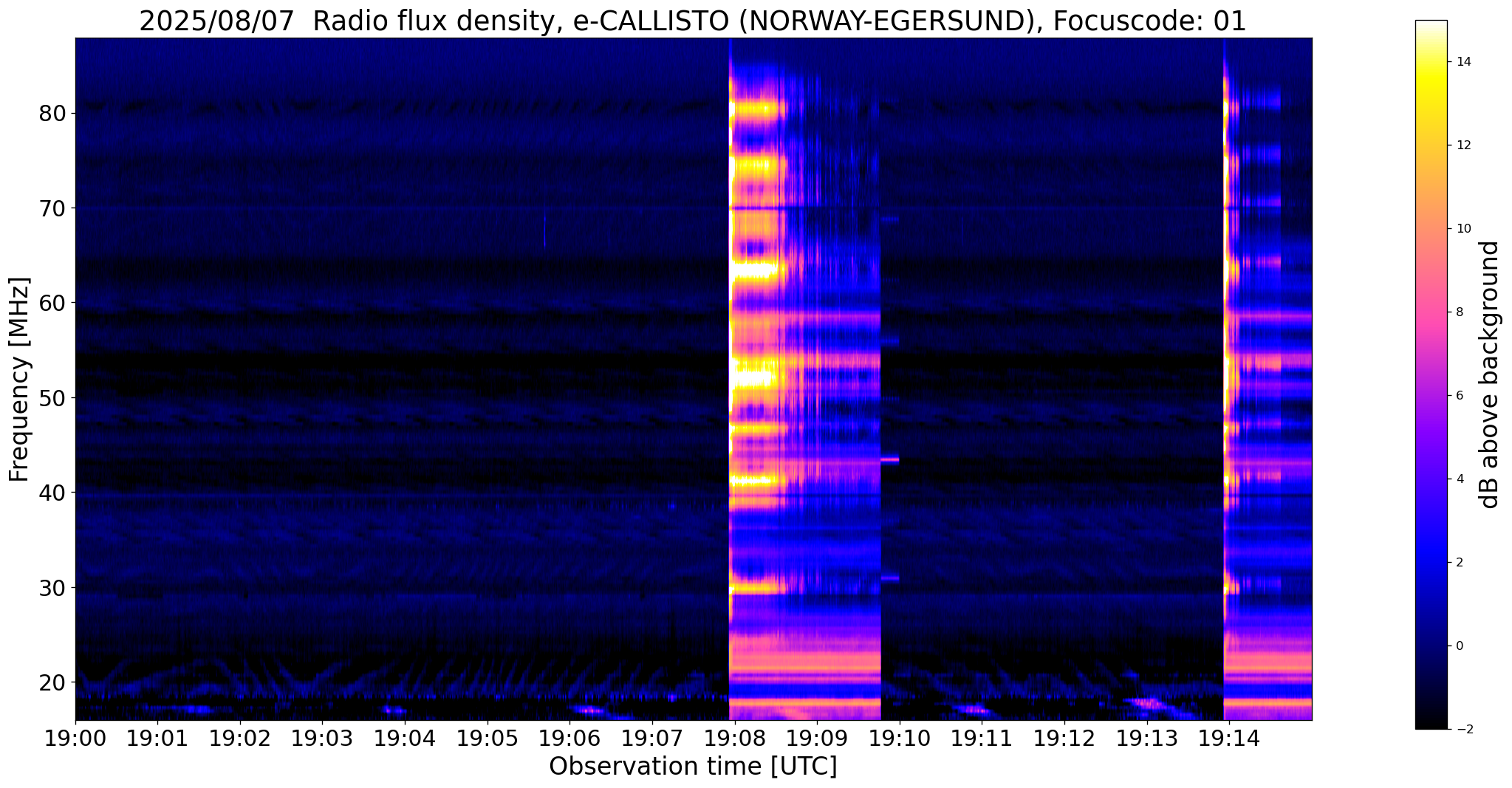Click the 19:02 time tick label
Image resolution: width=1512 pixels, height=788 pixels.
pos(240,738)
